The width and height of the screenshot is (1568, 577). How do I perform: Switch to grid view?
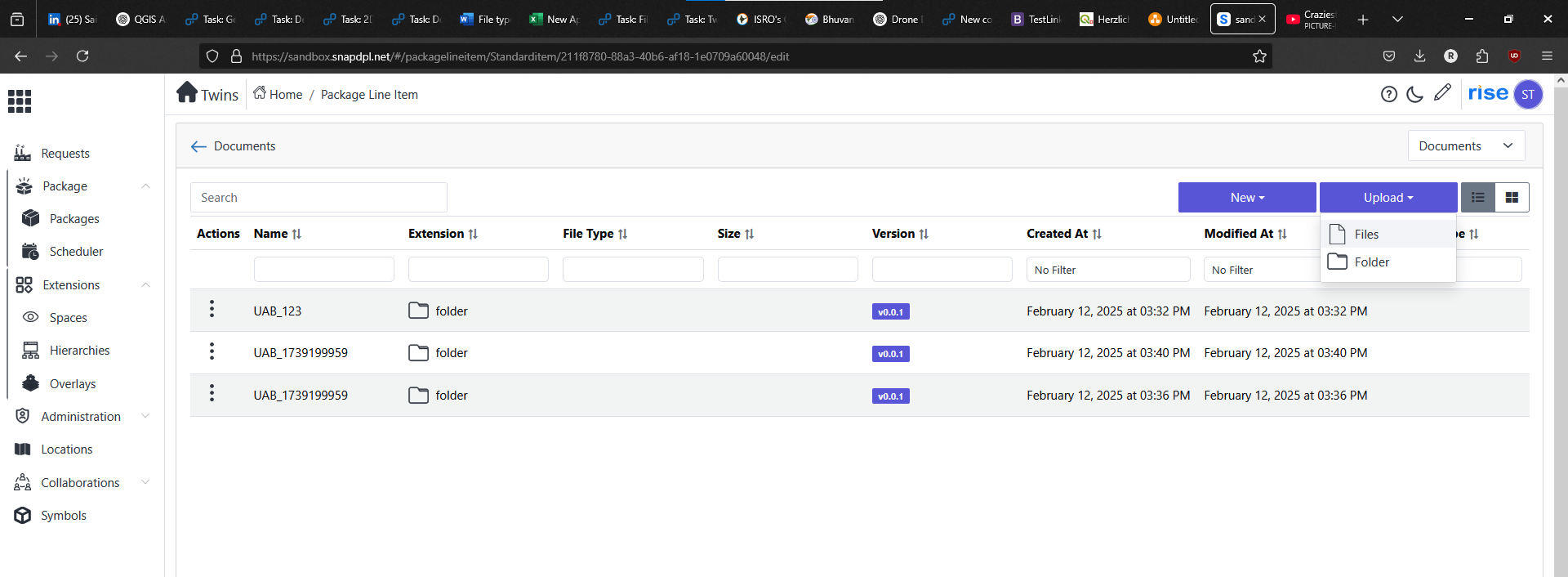[1512, 198]
